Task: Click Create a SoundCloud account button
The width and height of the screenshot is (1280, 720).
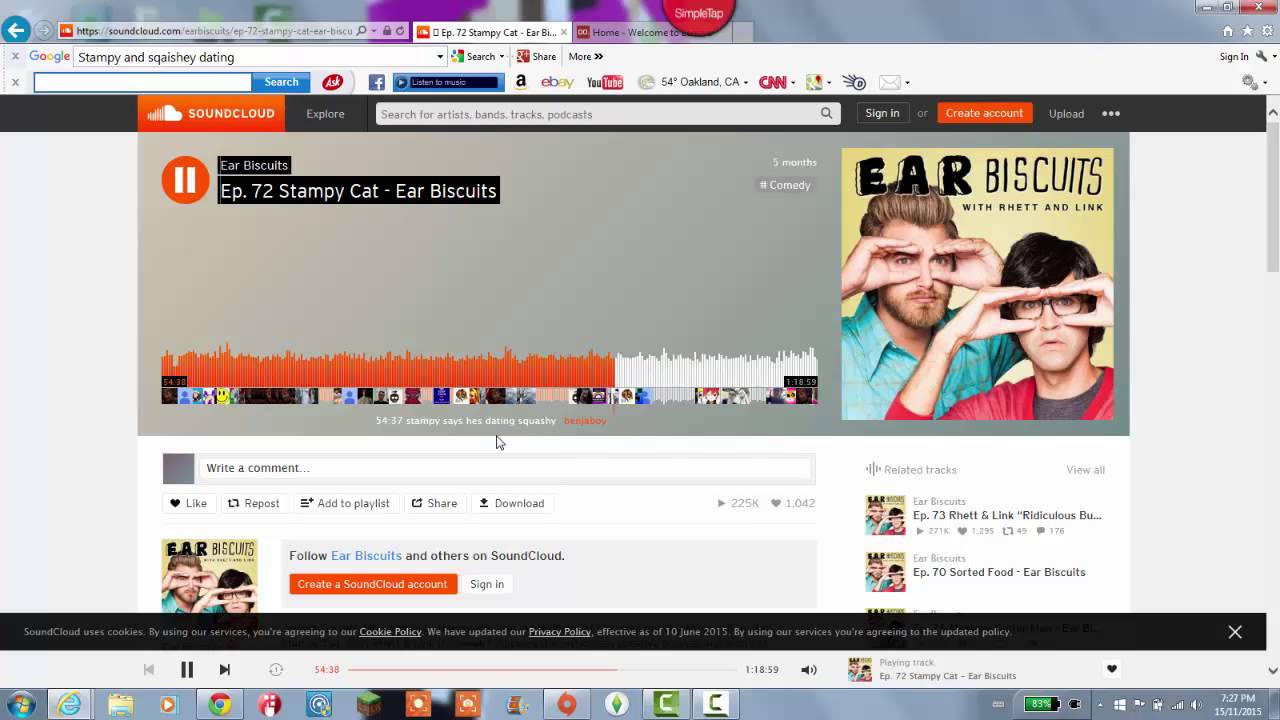Action: click(372, 584)
